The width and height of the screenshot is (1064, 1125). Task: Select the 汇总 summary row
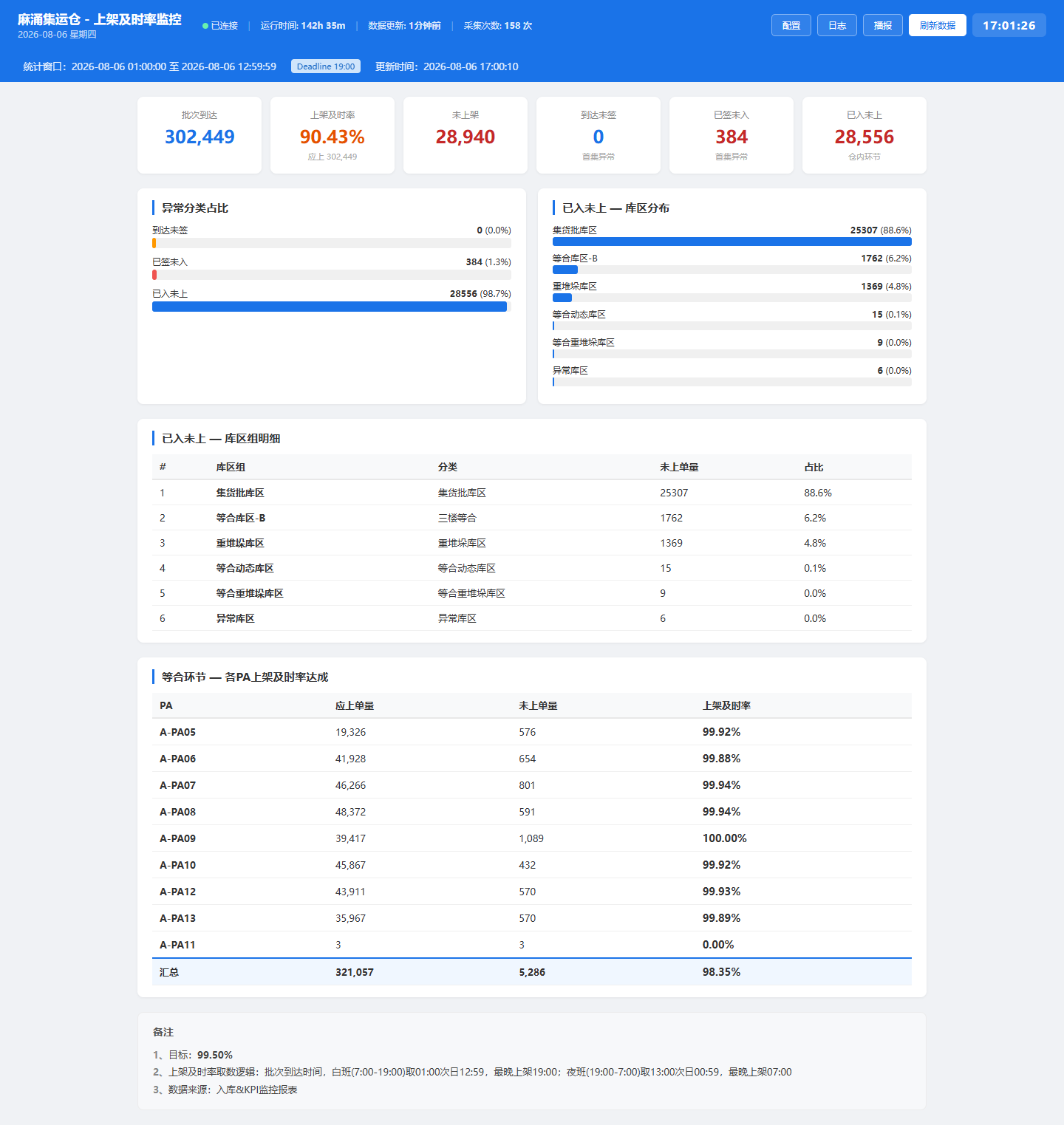(532, 972)
